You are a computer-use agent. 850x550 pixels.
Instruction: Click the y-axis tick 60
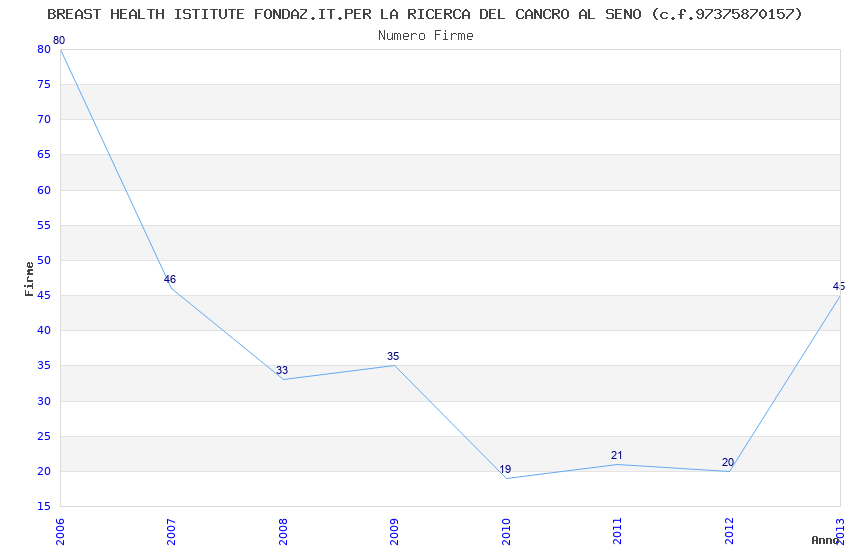(x=44, y=190)
